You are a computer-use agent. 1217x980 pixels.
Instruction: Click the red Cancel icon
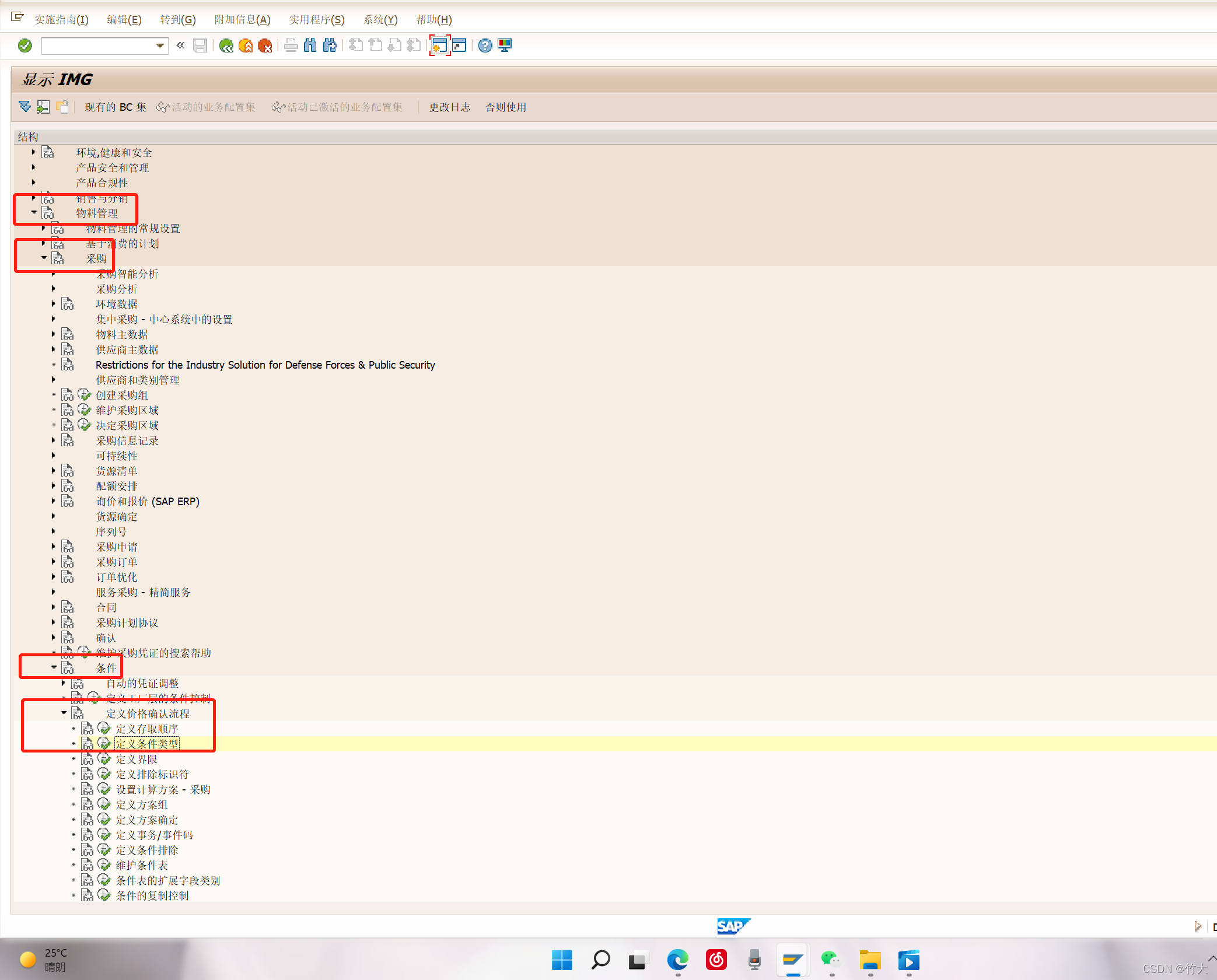coord(265,45)
